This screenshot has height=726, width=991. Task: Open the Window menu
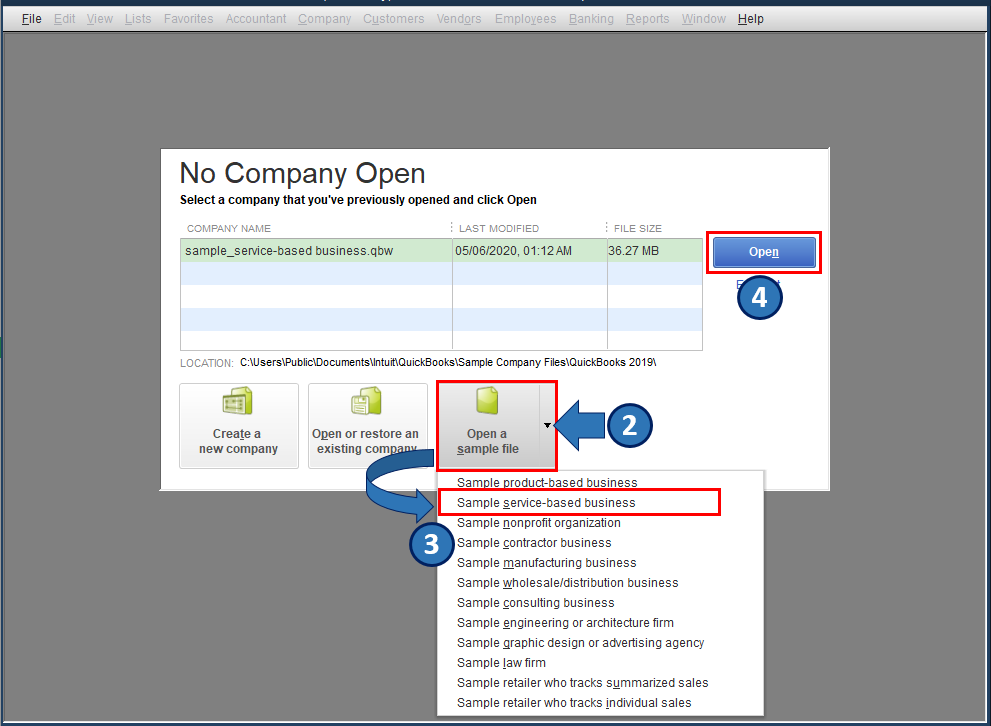coord(703,19)
